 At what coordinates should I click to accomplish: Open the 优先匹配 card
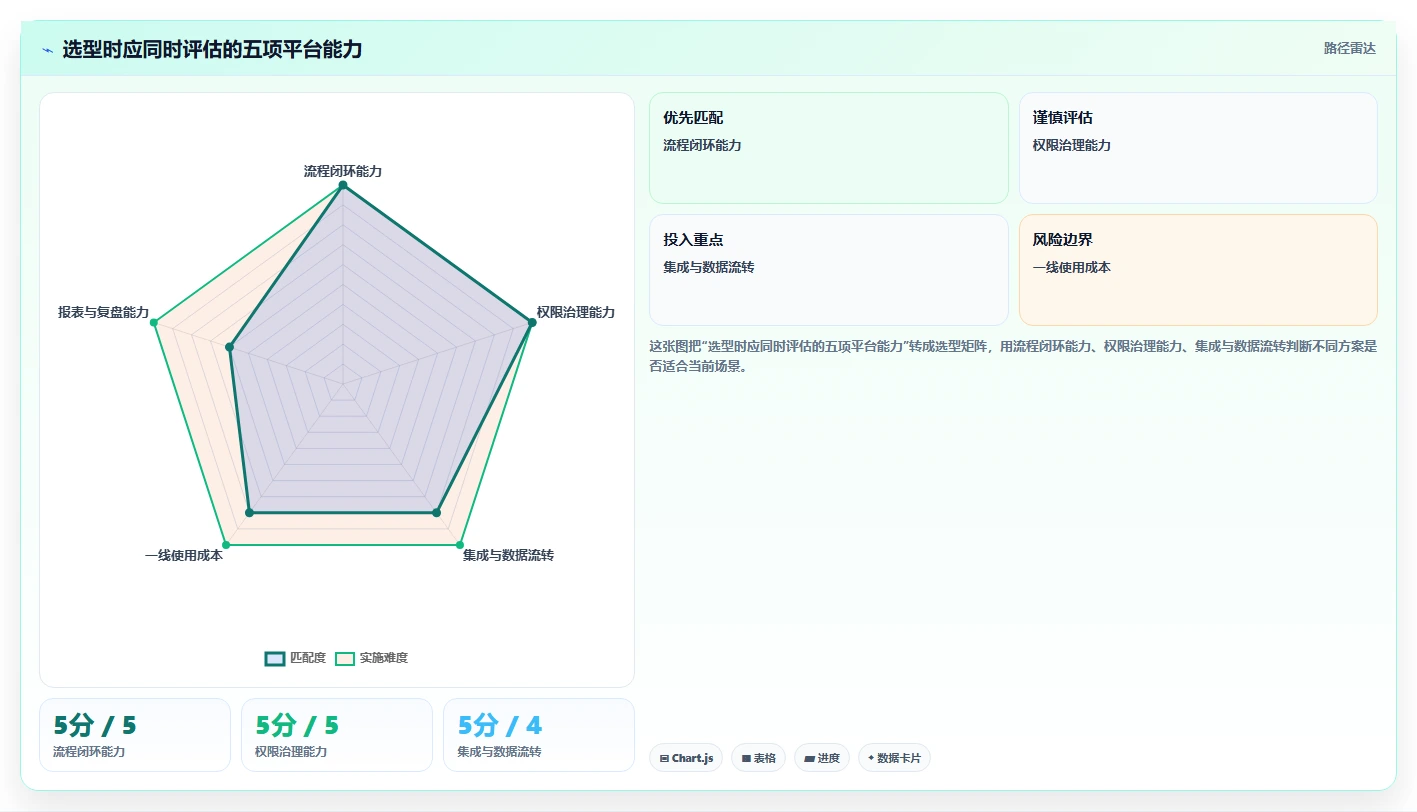point(829,148)
